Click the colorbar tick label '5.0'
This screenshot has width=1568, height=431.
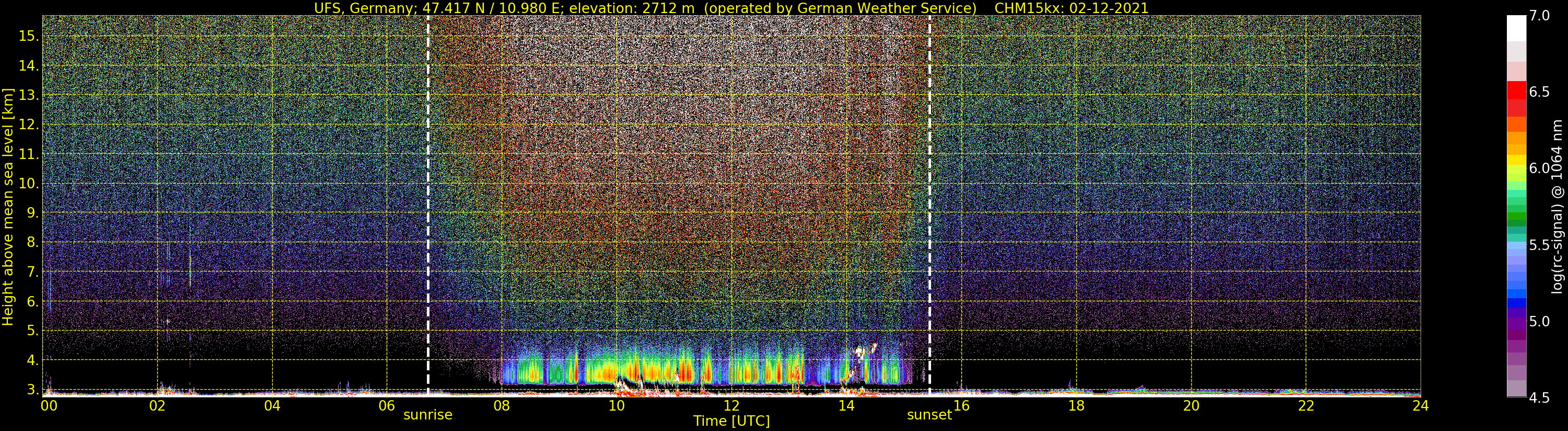coord(1539,321)
